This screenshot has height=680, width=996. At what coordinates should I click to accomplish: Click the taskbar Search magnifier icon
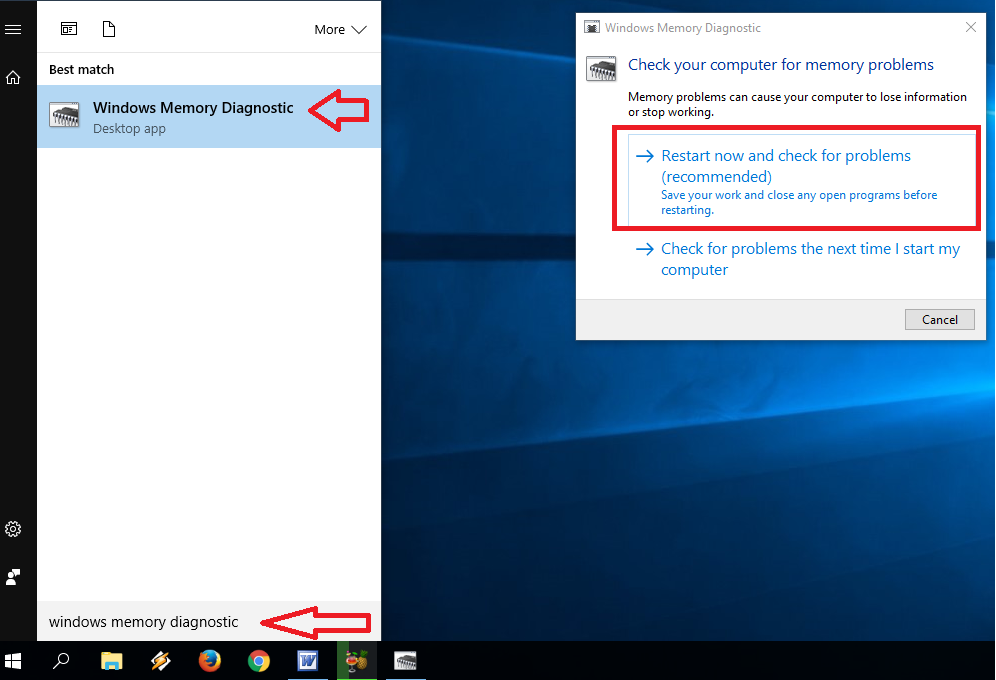coord(61,660)
